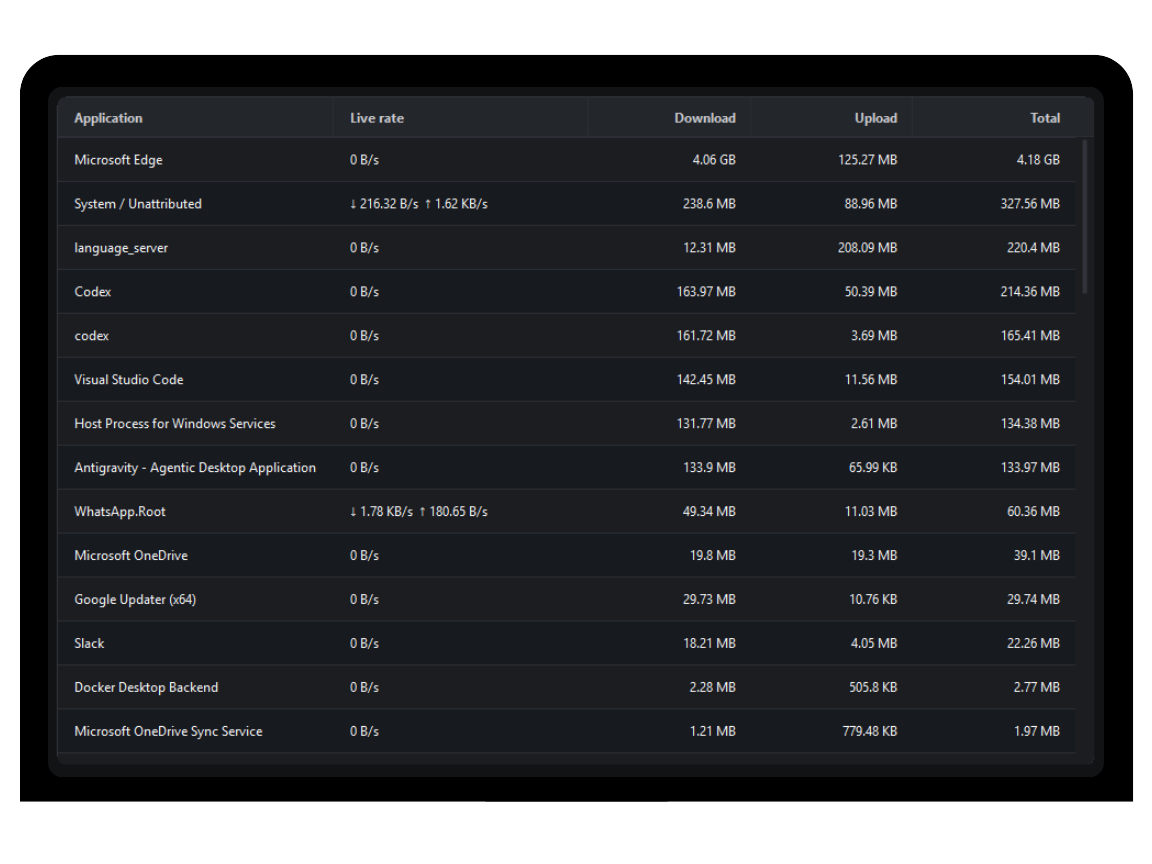Click the 65.99 KB upload value
This screenshot has height=864, width=1152.
pos(873,468)
